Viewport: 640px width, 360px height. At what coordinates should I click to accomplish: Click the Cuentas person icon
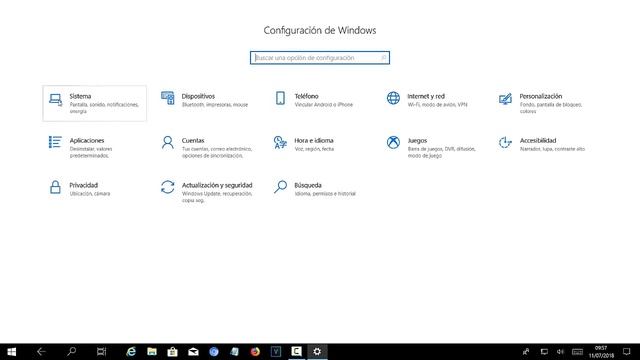click(x=167, y=142)
